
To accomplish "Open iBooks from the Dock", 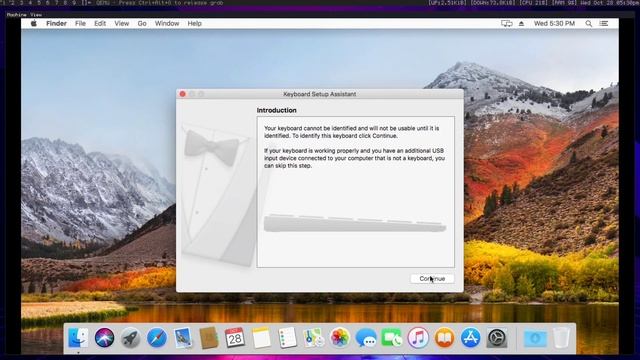I will click(x=444, y=338).
